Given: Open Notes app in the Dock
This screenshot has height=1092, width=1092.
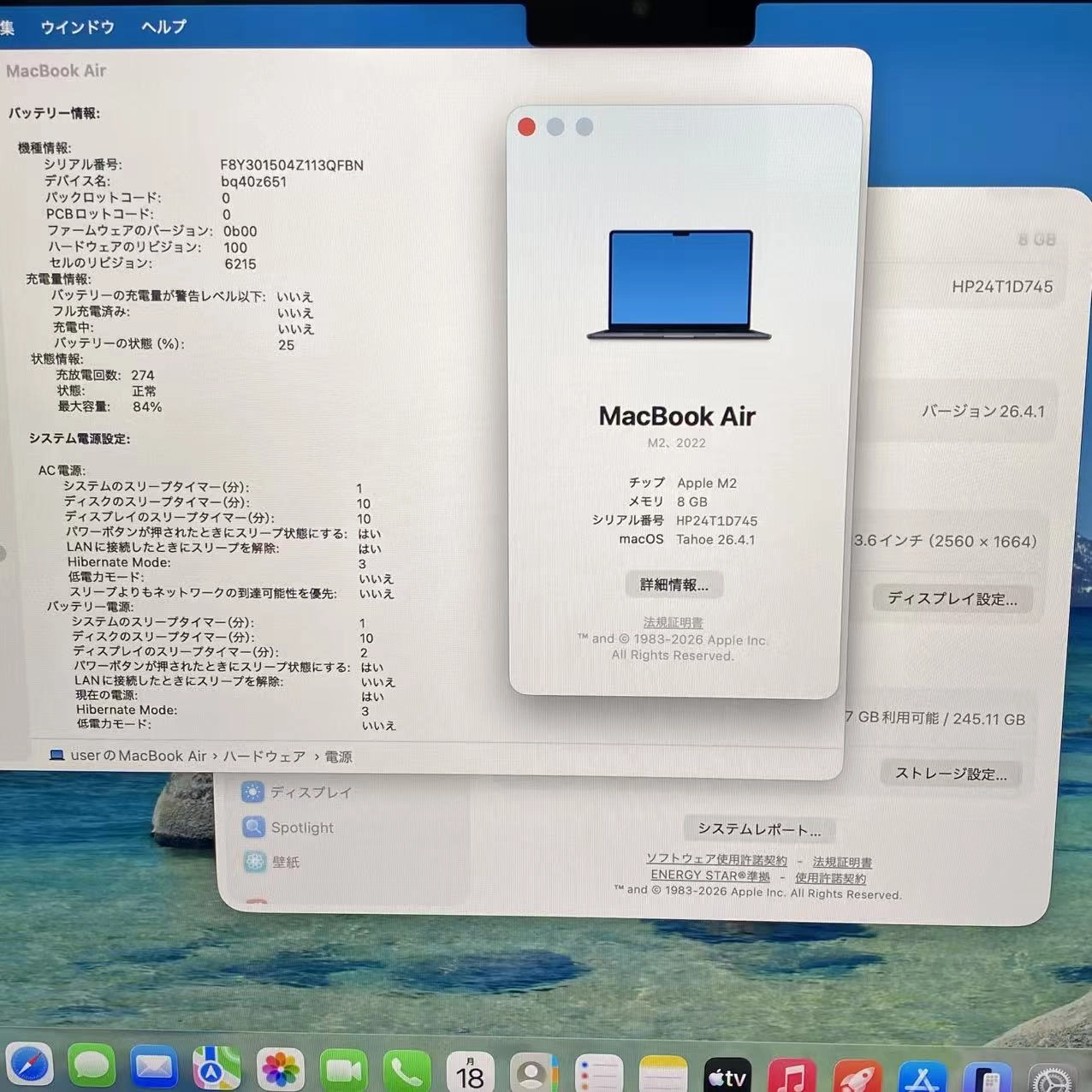Looking at the screenshot, I should tap(663, 1076).
